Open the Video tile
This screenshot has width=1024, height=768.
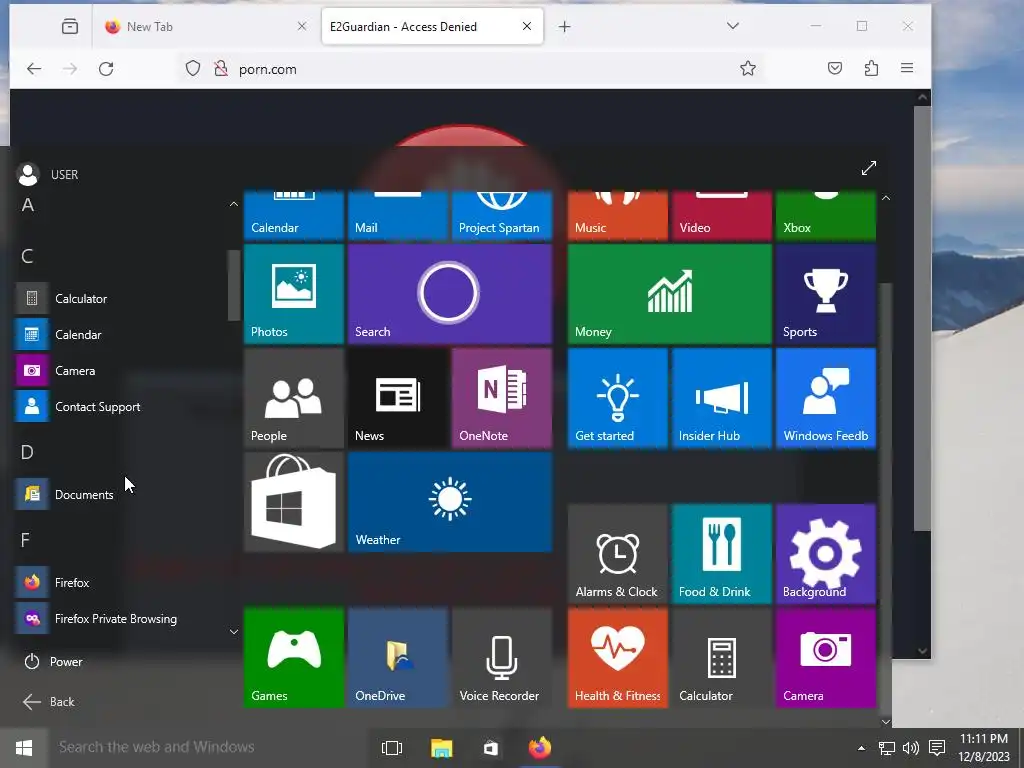(x=722, y=216)
